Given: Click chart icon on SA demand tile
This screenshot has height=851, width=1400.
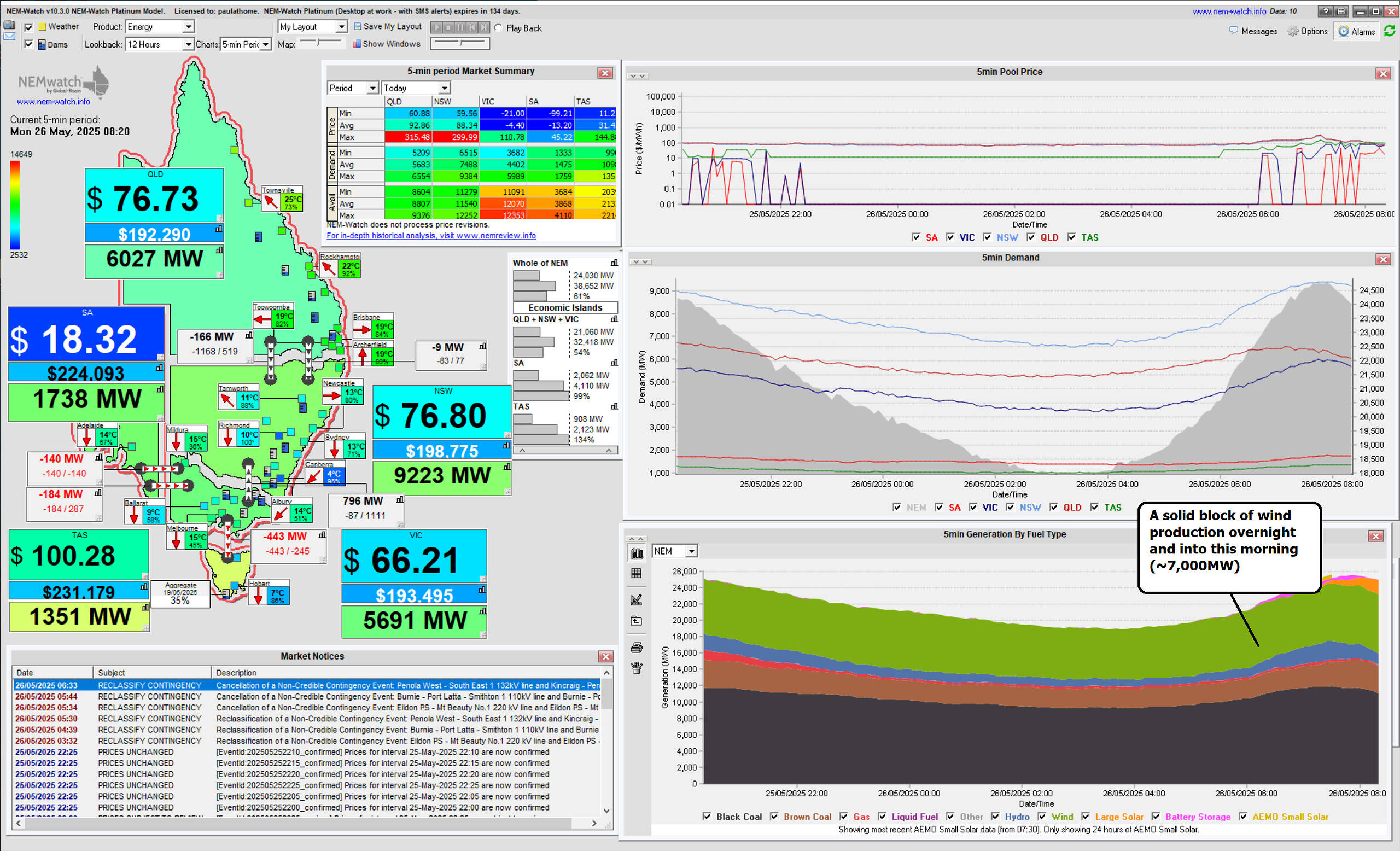Looking at the screenshot, I should pyautogui.click(x=161, y=389).
